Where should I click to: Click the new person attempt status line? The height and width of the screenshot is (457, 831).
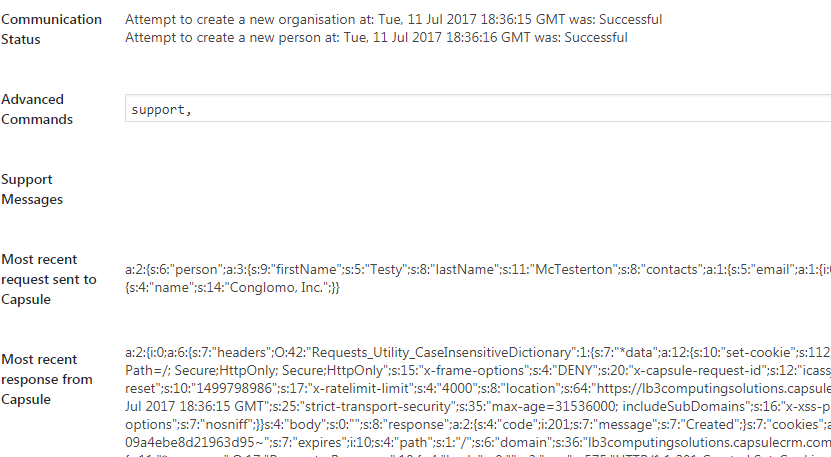click(x=376, y=38)
